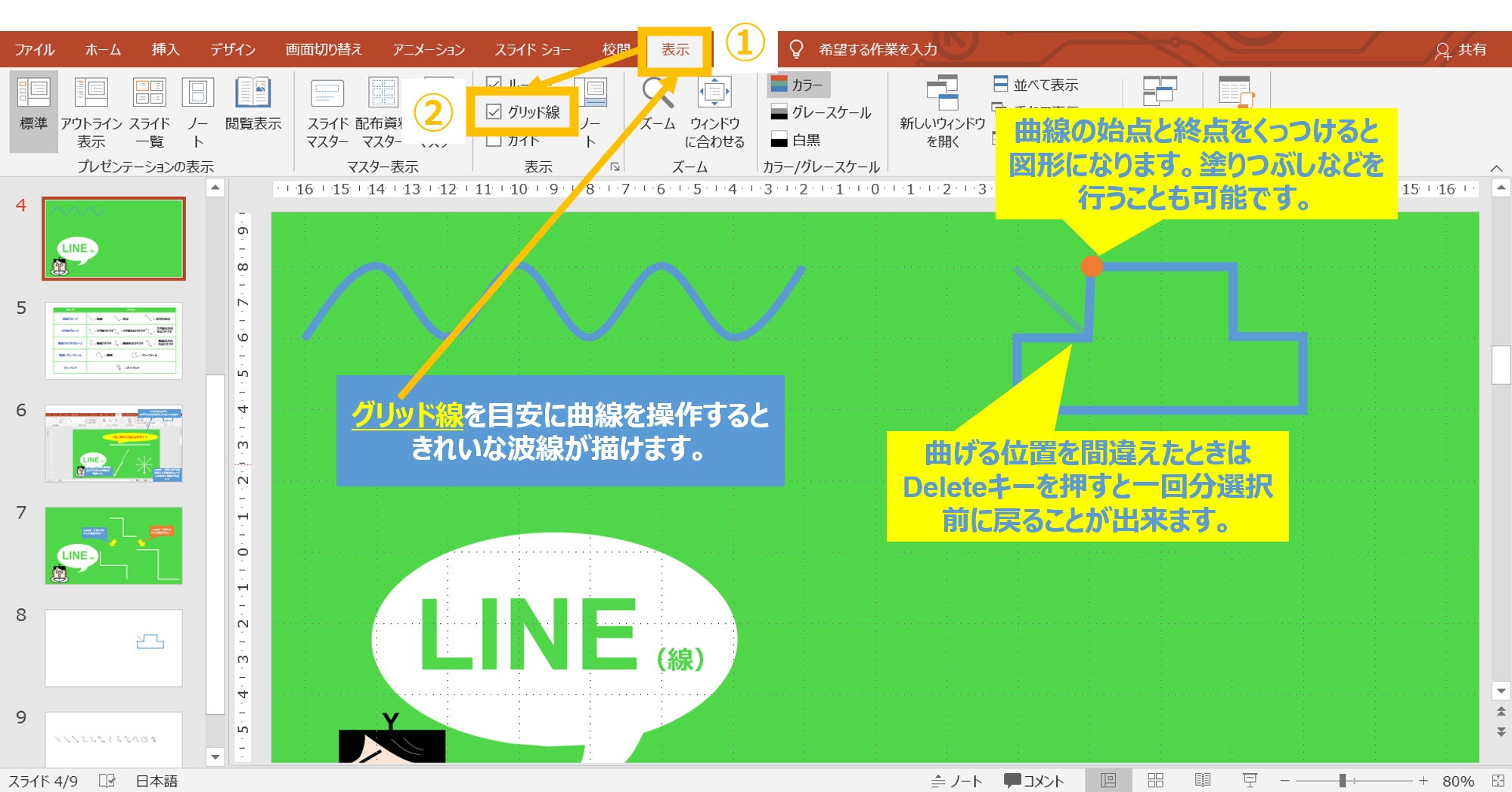Click ウィンドウに合わせる fit to window
The image size is (1512, 792).
(714, 111)
